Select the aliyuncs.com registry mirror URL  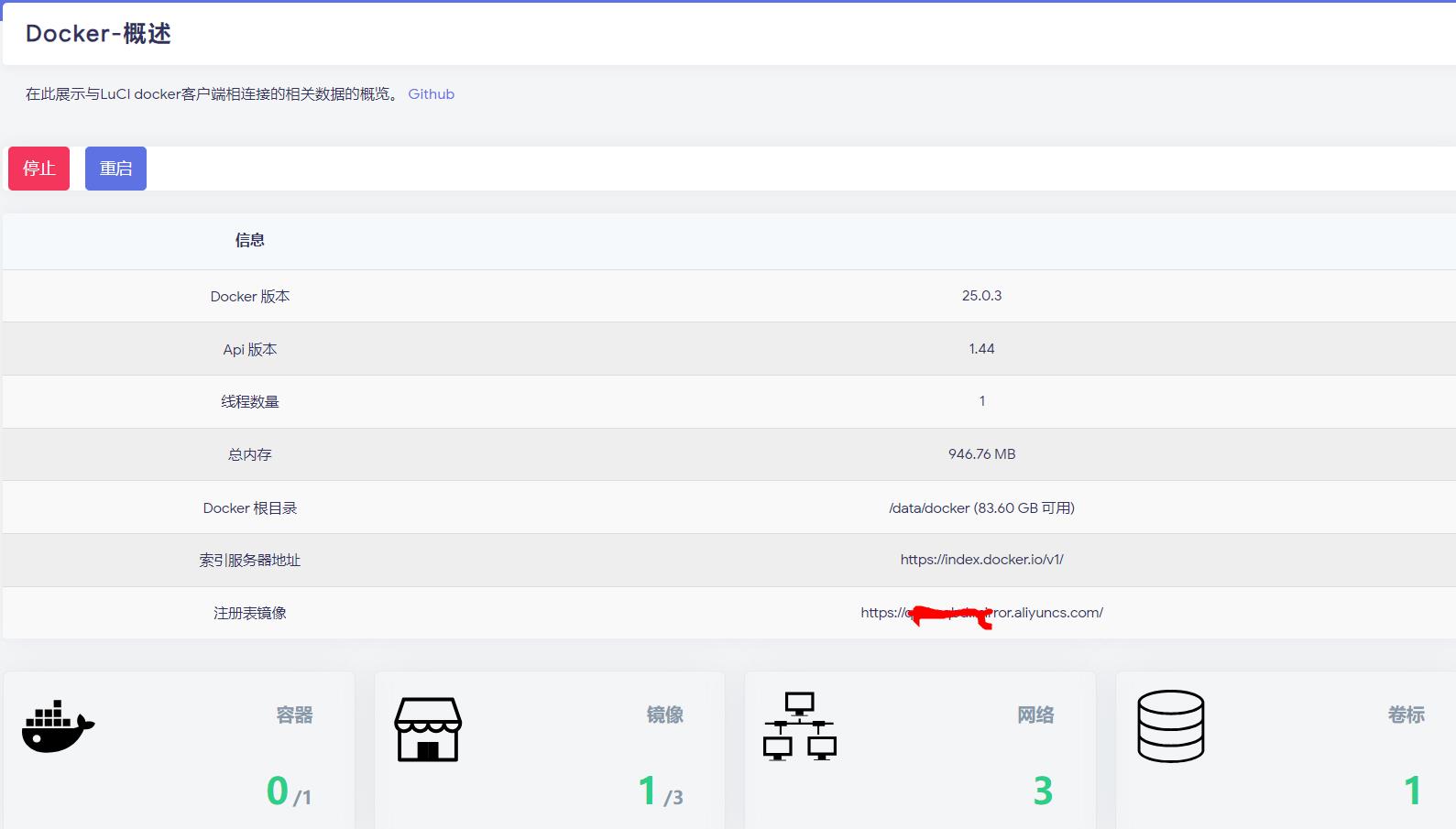click(x=981, y=613)
